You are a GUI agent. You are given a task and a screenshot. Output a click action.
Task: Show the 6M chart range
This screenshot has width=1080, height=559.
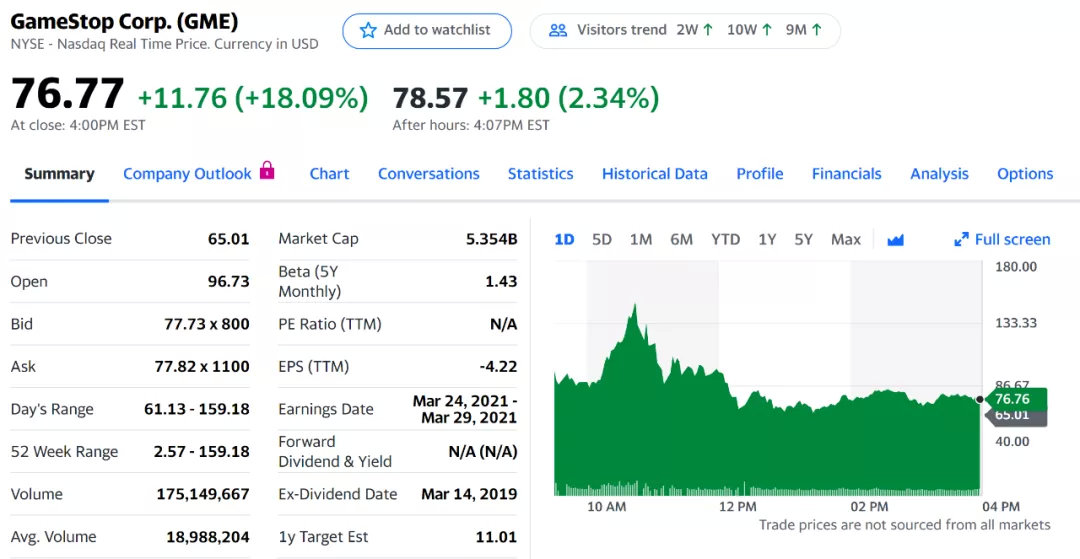tap(681, 240)
